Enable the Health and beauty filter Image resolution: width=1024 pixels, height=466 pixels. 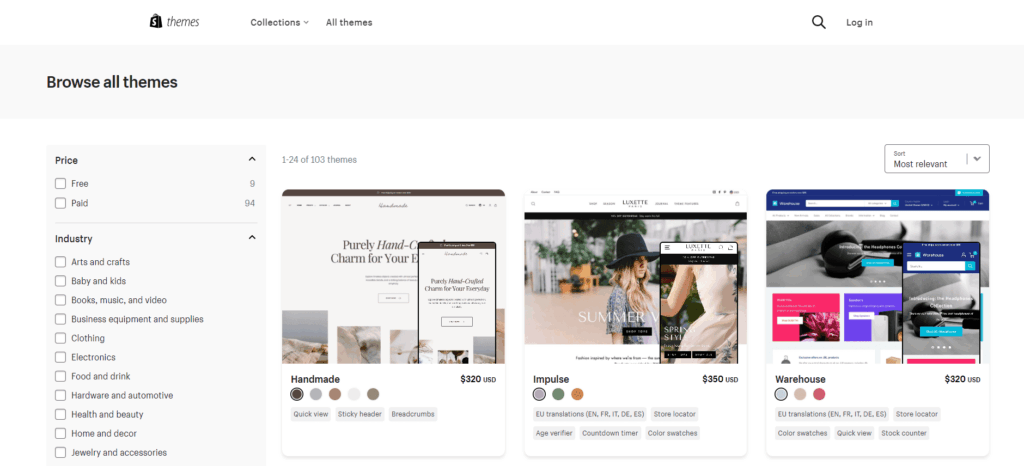pyautogui.click(x=61, y=414)
